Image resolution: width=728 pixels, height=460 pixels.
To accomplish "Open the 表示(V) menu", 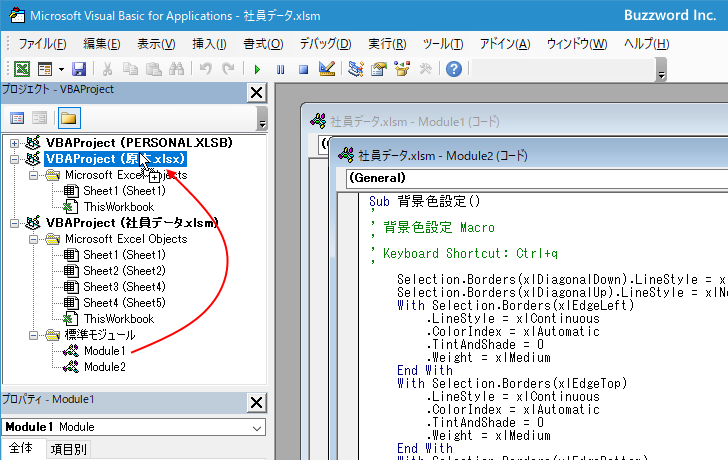I will 156,44.
